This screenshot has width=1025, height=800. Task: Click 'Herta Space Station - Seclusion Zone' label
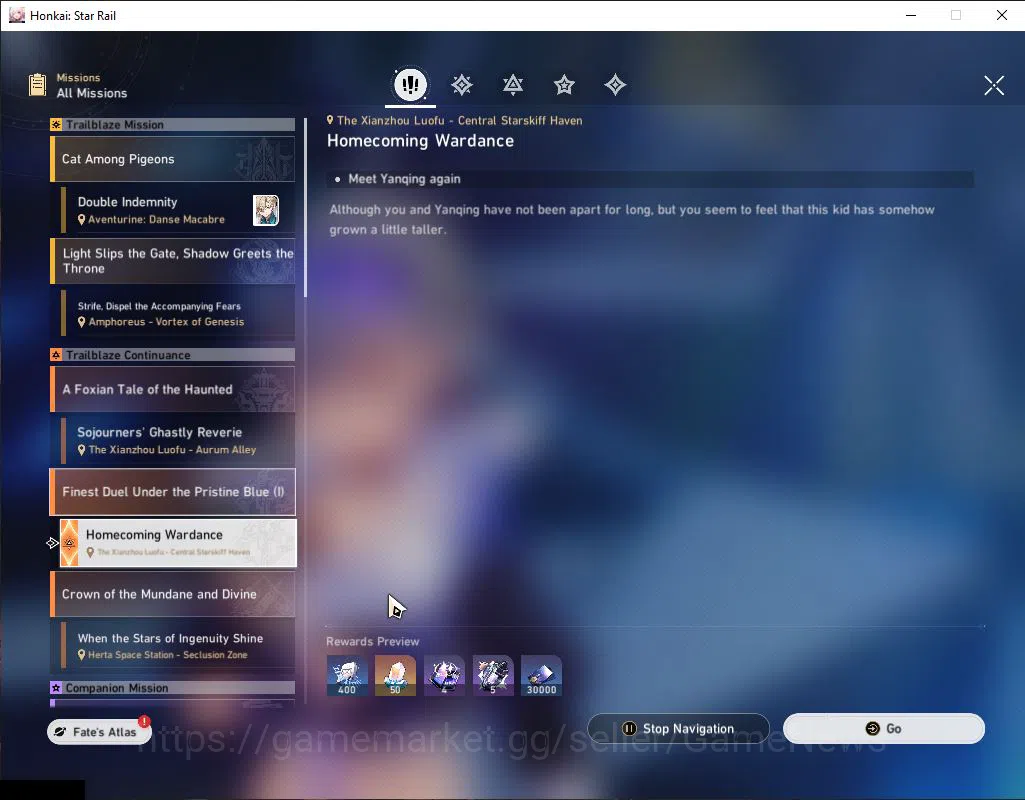(167, 655)
